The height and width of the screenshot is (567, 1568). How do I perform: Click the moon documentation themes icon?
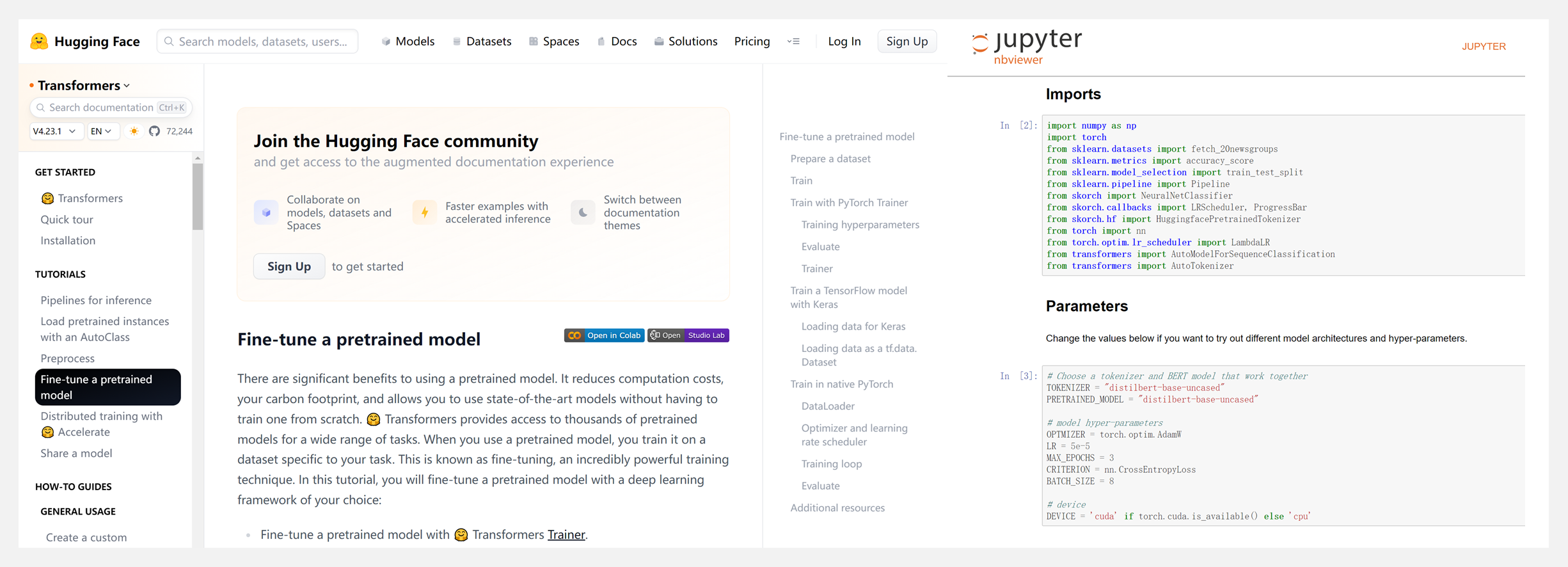(x=583, y=212)
